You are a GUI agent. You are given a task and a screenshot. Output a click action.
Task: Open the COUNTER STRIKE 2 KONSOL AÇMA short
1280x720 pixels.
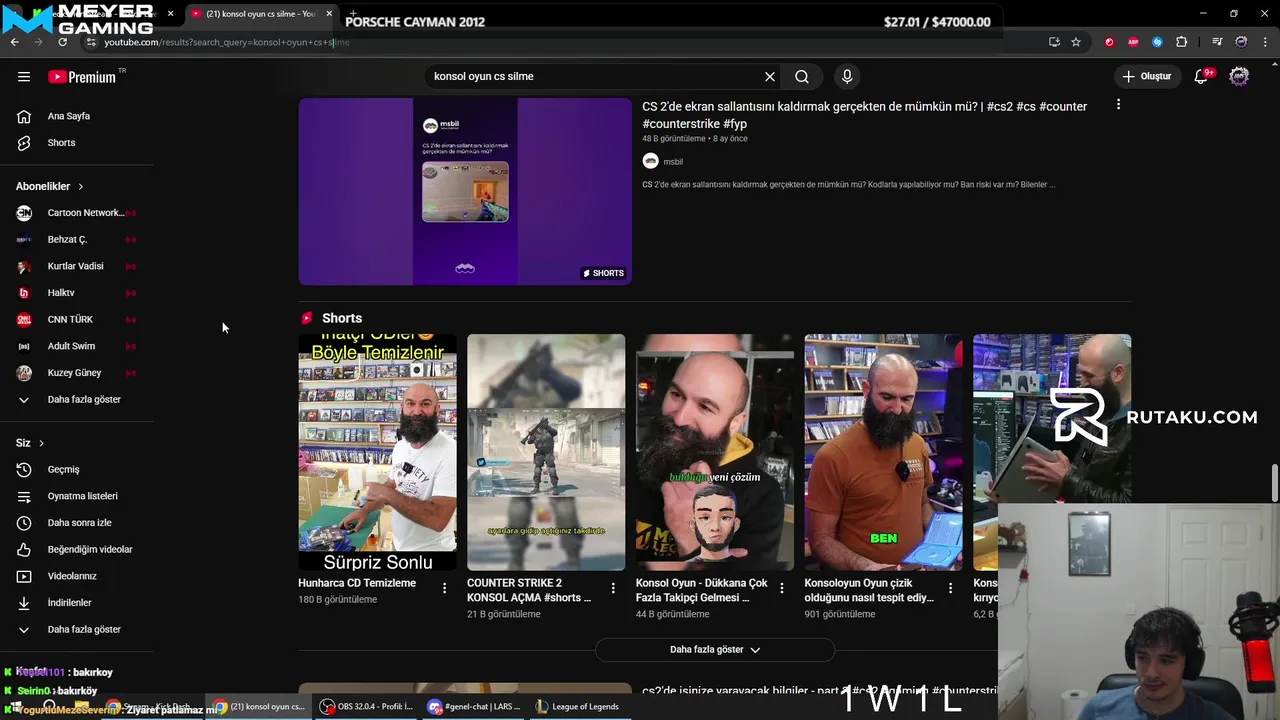(x=546, y=452)
